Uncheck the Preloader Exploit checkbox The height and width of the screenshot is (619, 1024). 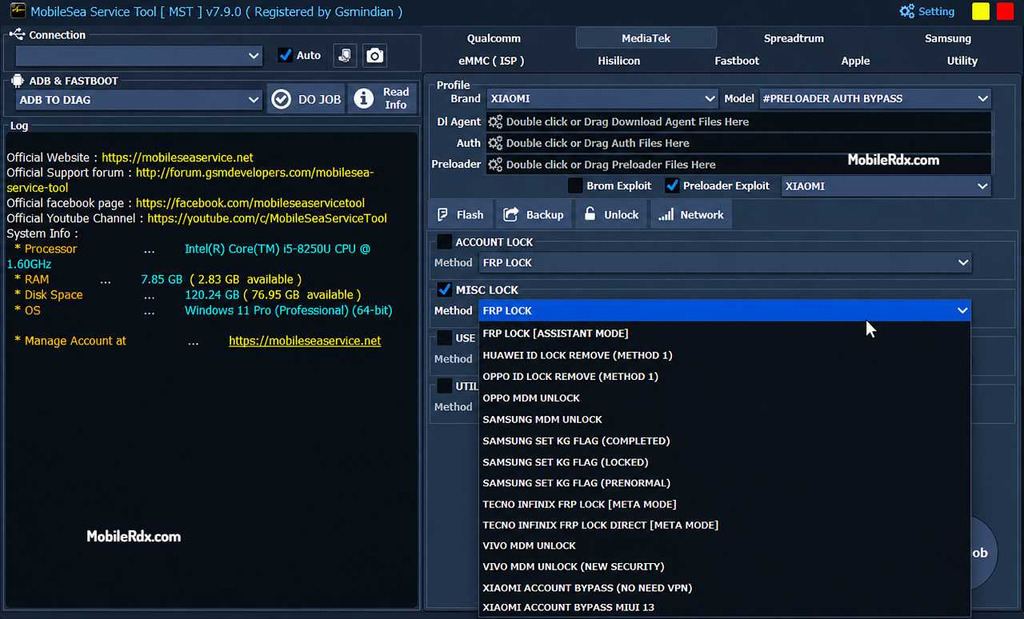[x=672, y=185]
